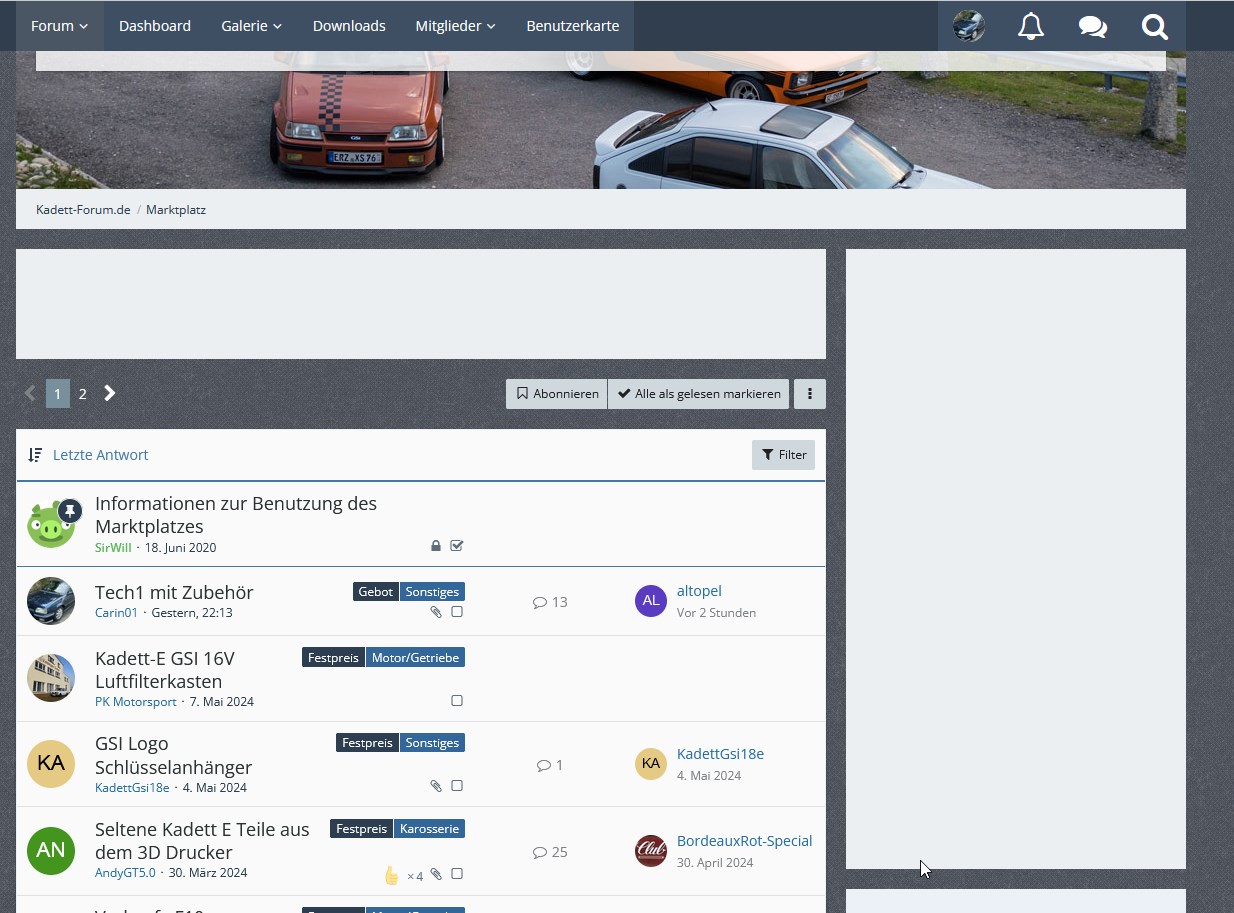The width and height of the screenshot is (1234, 913).
Task: Expand the Galerie dropdown menu
Action: click(251, 26)
